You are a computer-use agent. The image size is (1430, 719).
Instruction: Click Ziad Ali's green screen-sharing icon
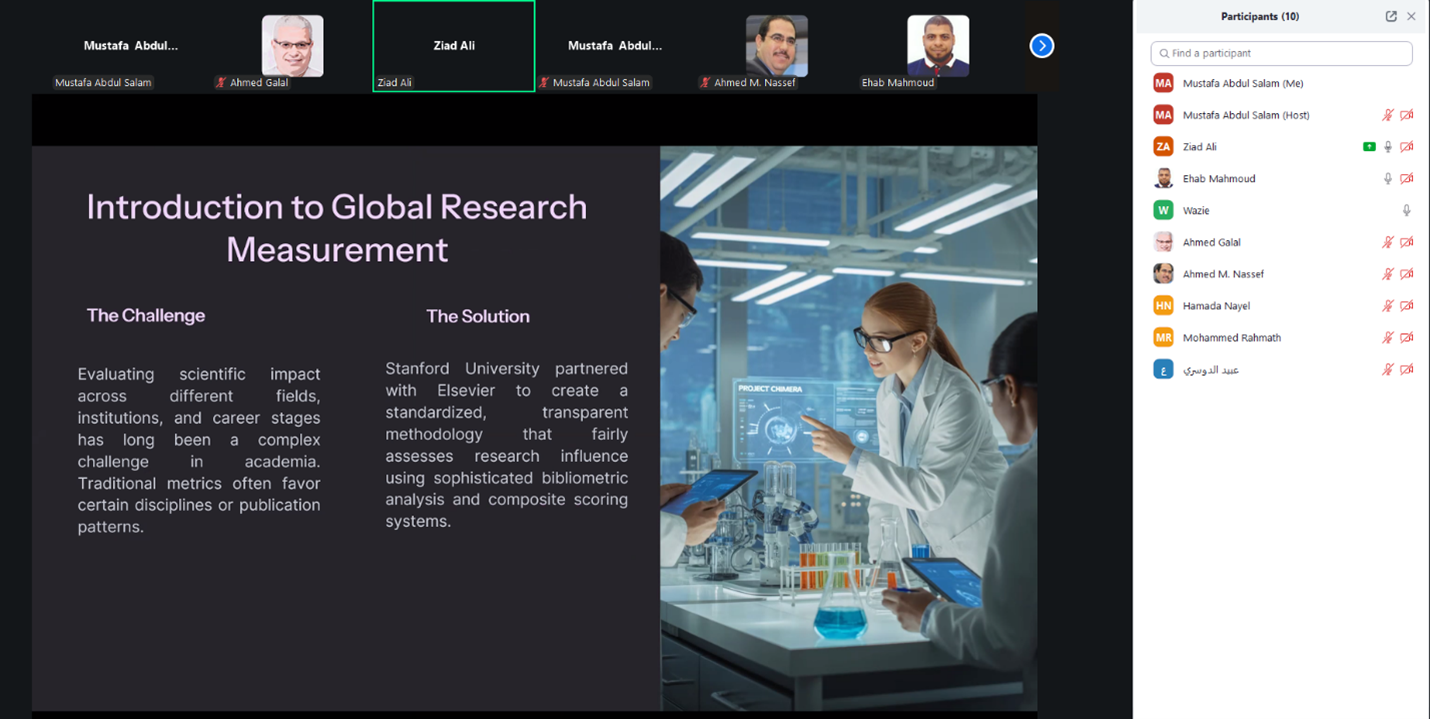click(x=1369, y=147)
